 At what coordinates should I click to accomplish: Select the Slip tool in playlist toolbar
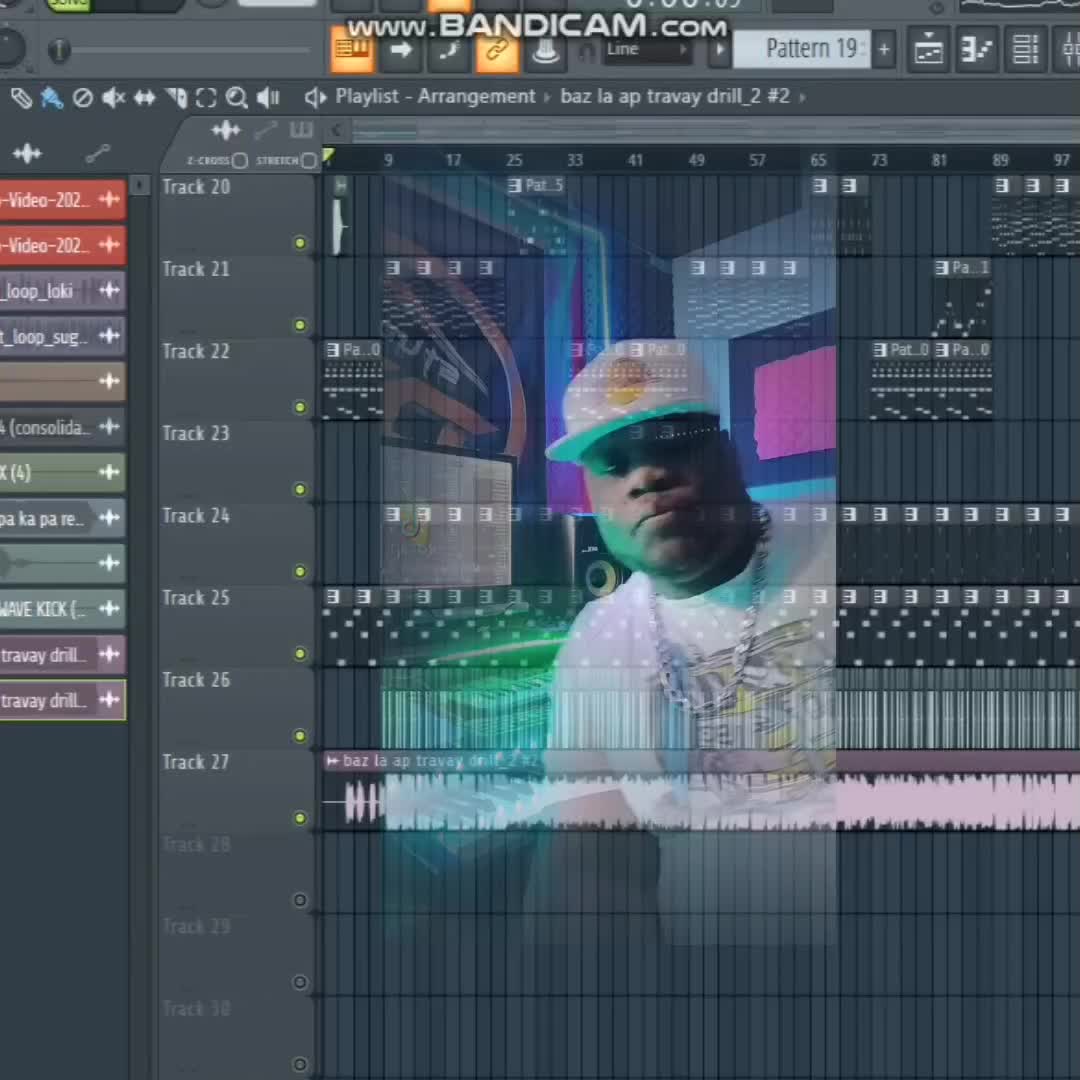point(145,97)
